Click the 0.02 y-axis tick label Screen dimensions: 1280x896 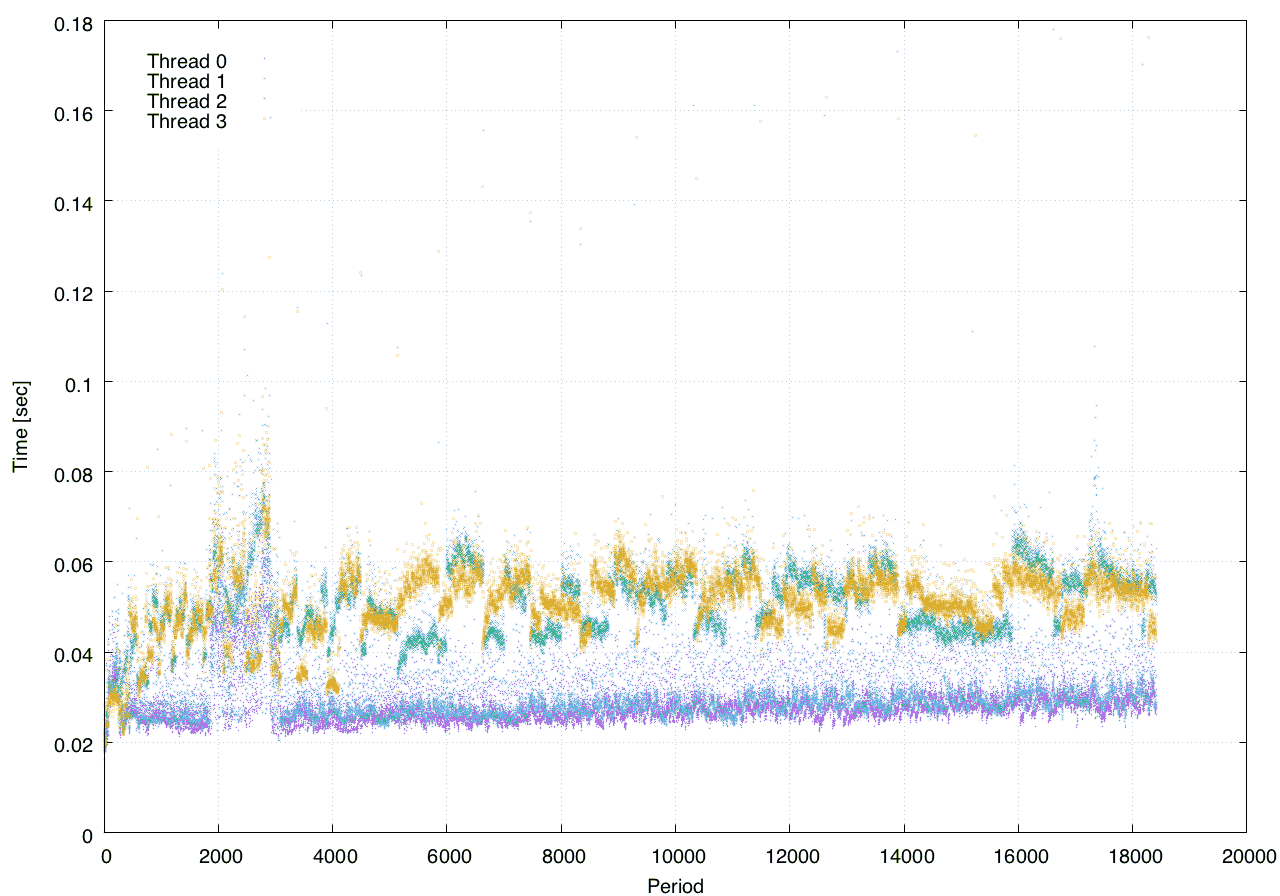[x=75, y=744]
